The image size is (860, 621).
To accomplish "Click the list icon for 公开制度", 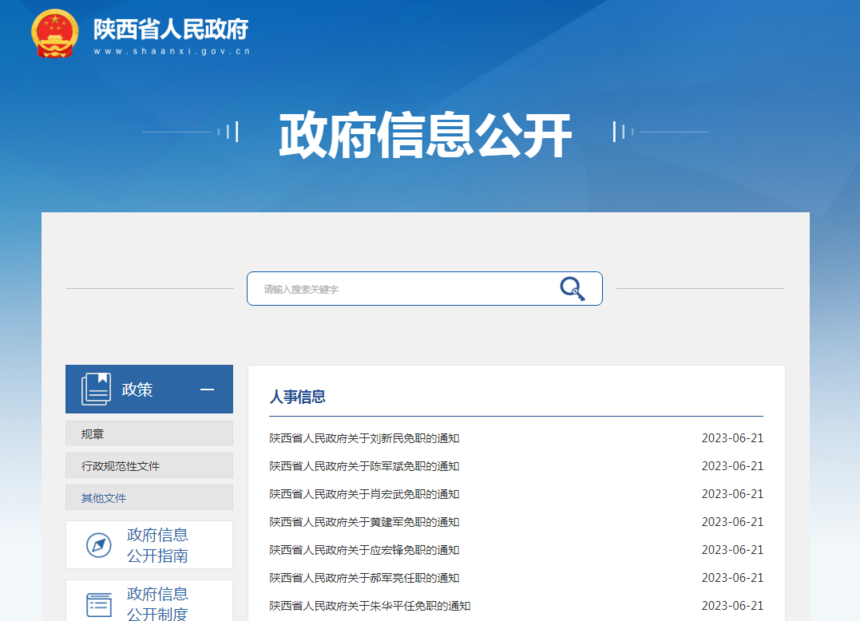I will pos(99,605).
